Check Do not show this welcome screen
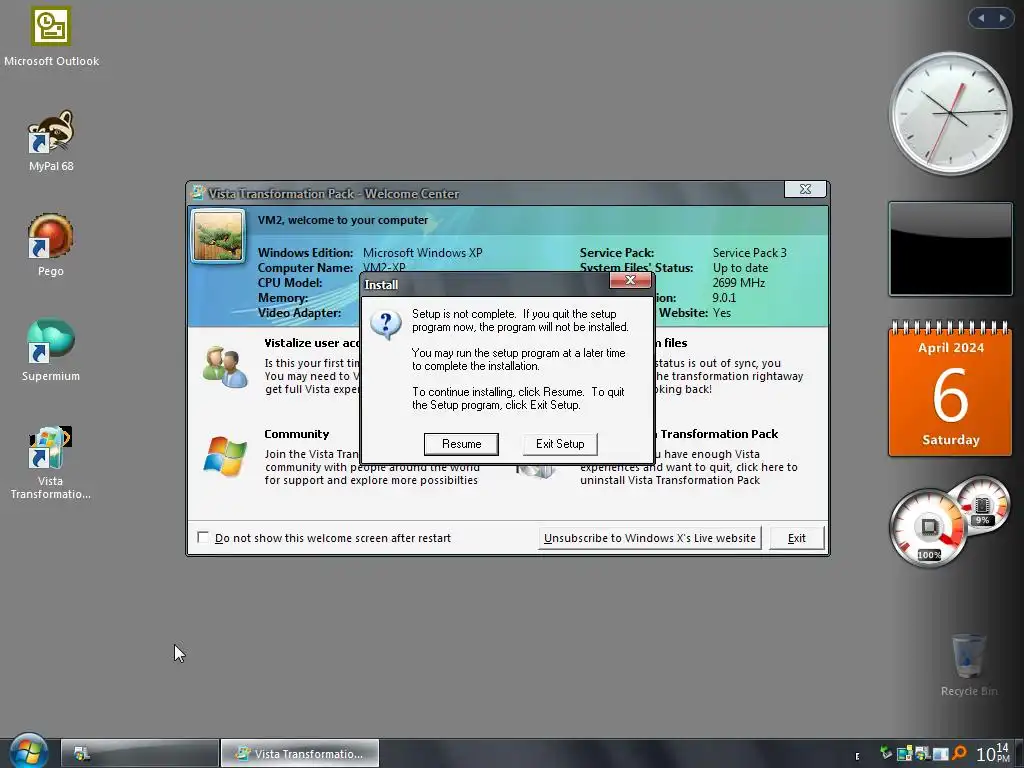 click(203, 537)
